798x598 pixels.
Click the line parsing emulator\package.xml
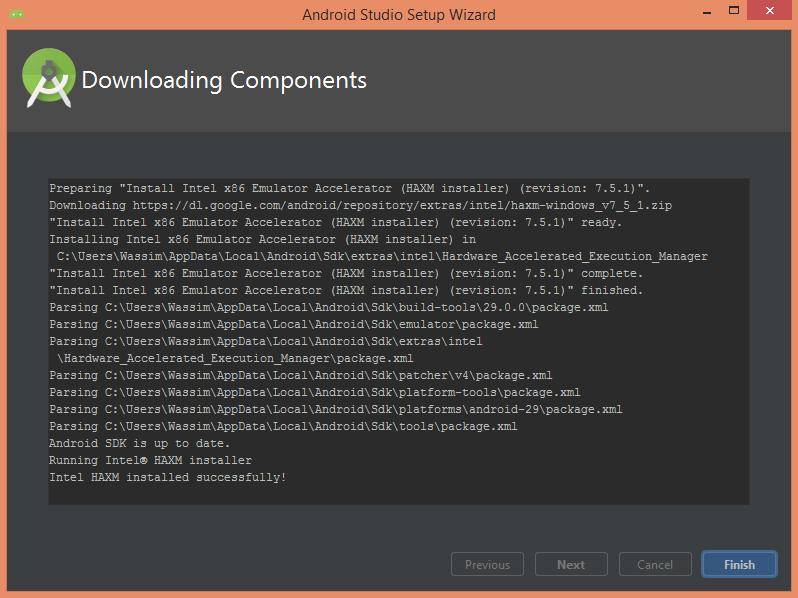pyautogui.click(x=294, y=324)
